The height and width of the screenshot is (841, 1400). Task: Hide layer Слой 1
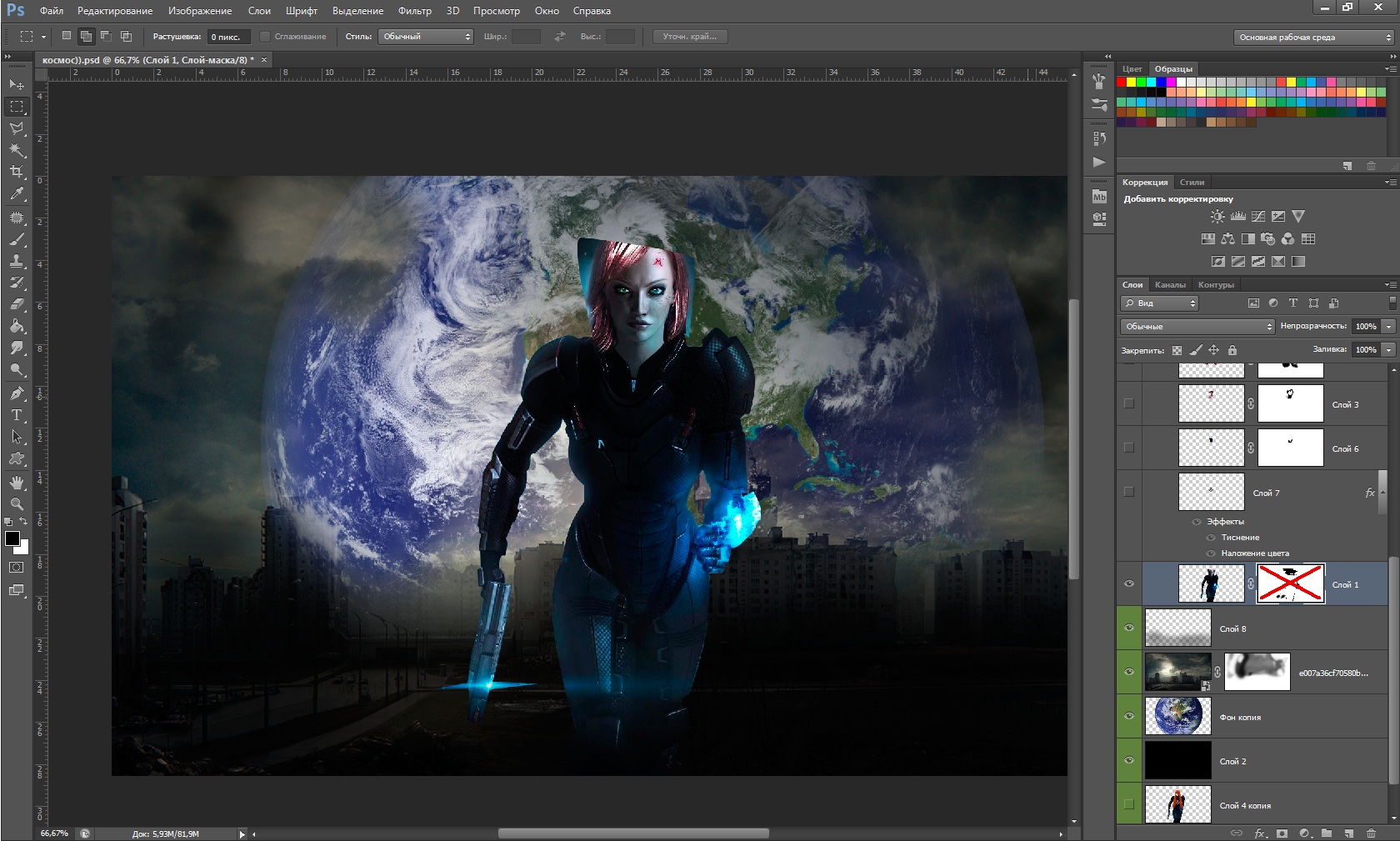coord(1129,583)
